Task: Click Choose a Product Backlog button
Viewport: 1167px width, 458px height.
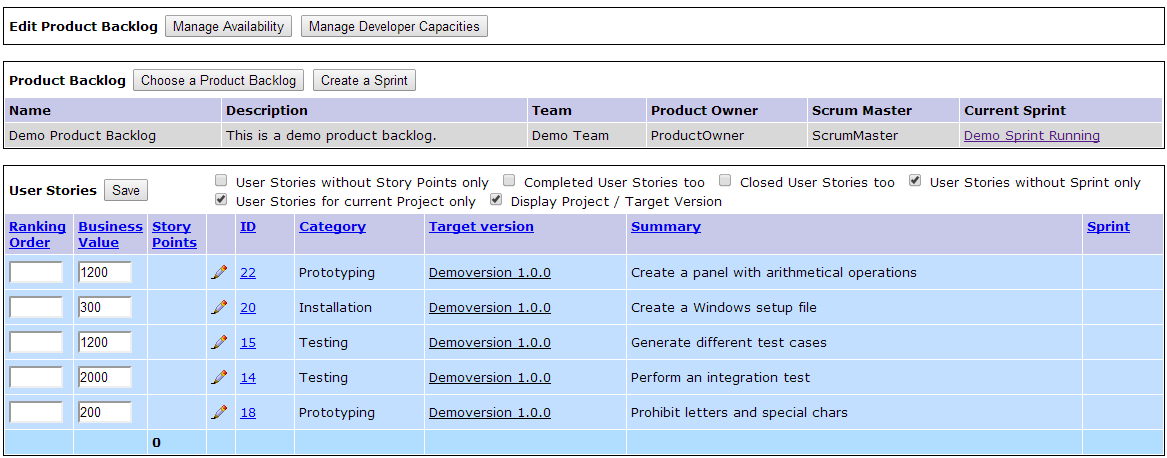Action: click(x=218, y=81)
